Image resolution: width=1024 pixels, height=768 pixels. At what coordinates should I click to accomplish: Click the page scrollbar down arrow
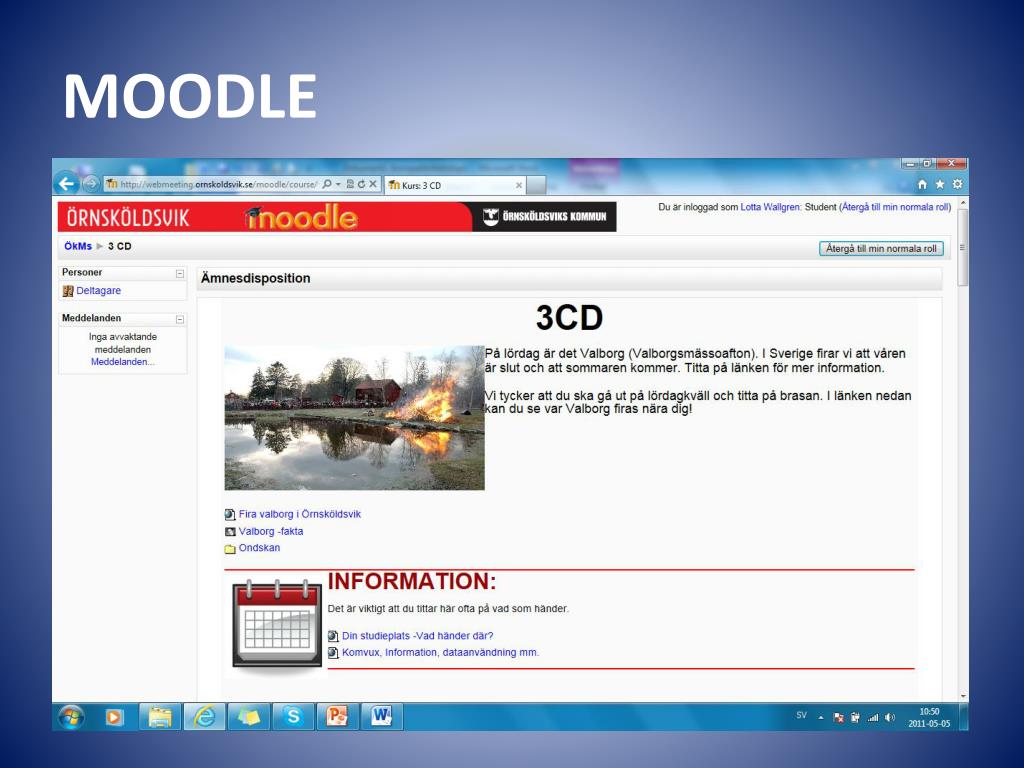point(963,697)
